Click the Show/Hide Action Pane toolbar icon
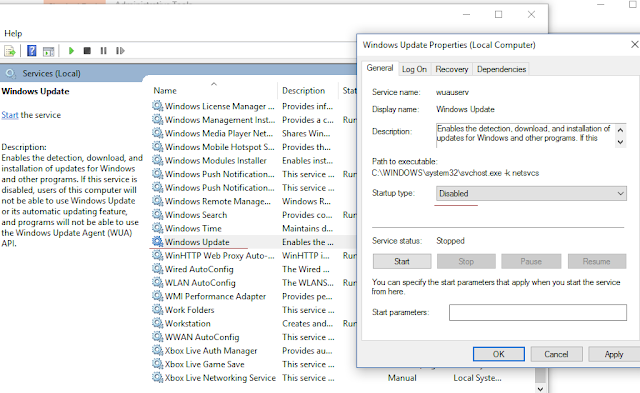The height and width of the screenshot is (393, 640). (49, 51)
